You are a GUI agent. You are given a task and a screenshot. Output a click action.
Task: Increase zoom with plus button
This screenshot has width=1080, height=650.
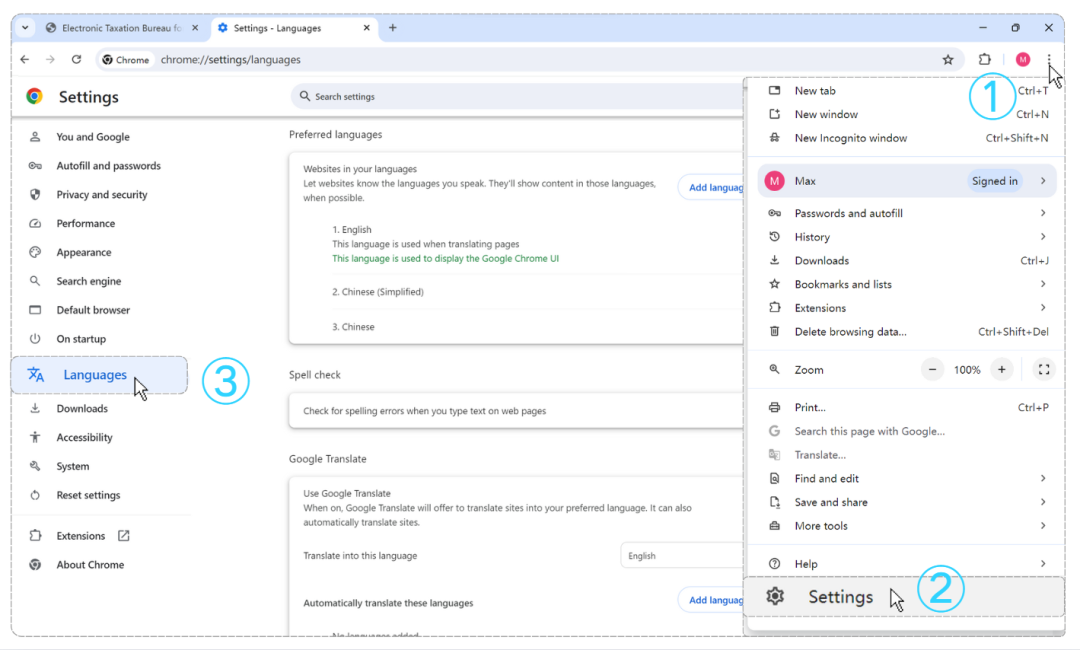1001,370
